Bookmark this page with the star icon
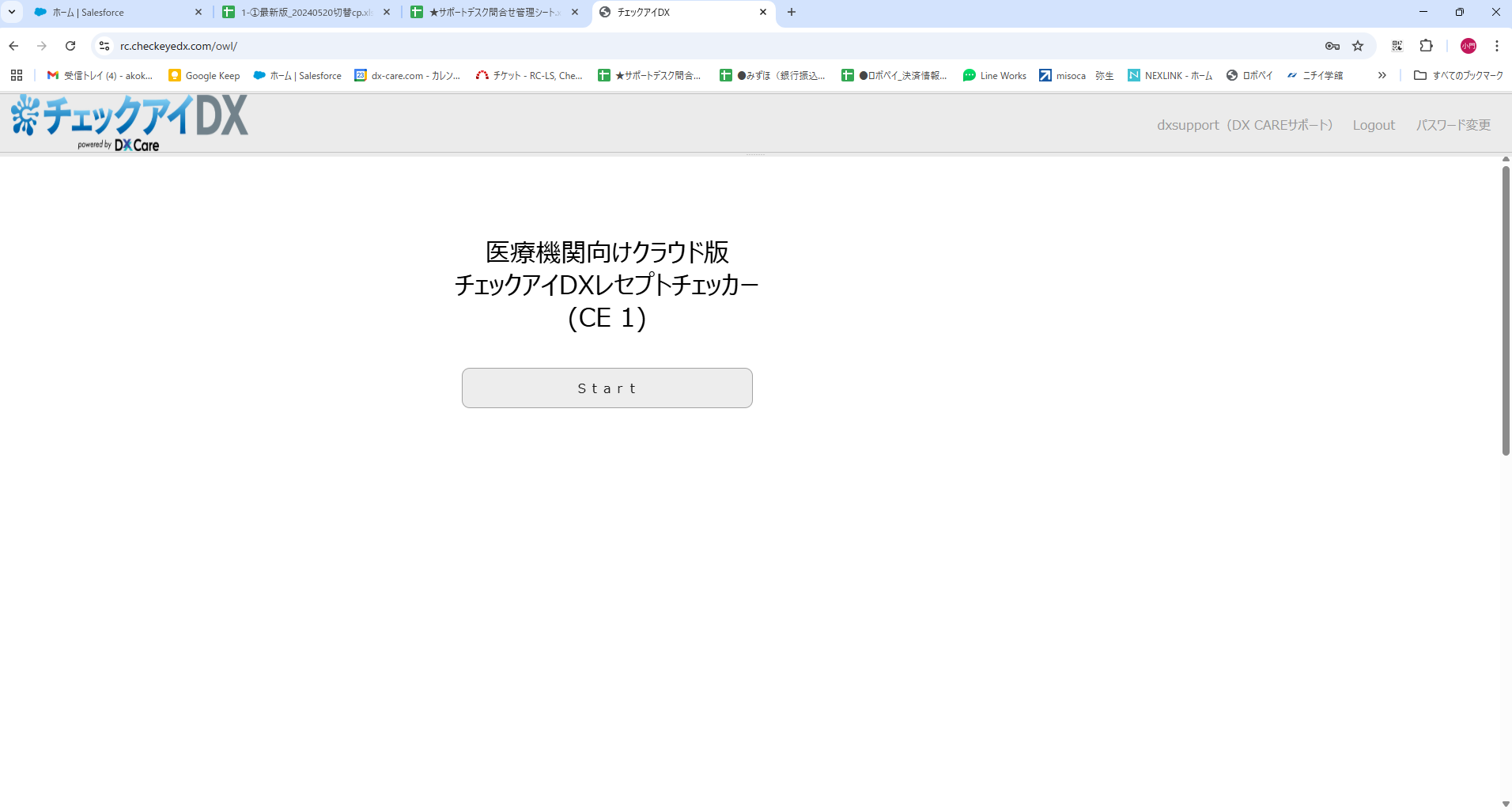 pyautogui.click(x=1358, y=46)
